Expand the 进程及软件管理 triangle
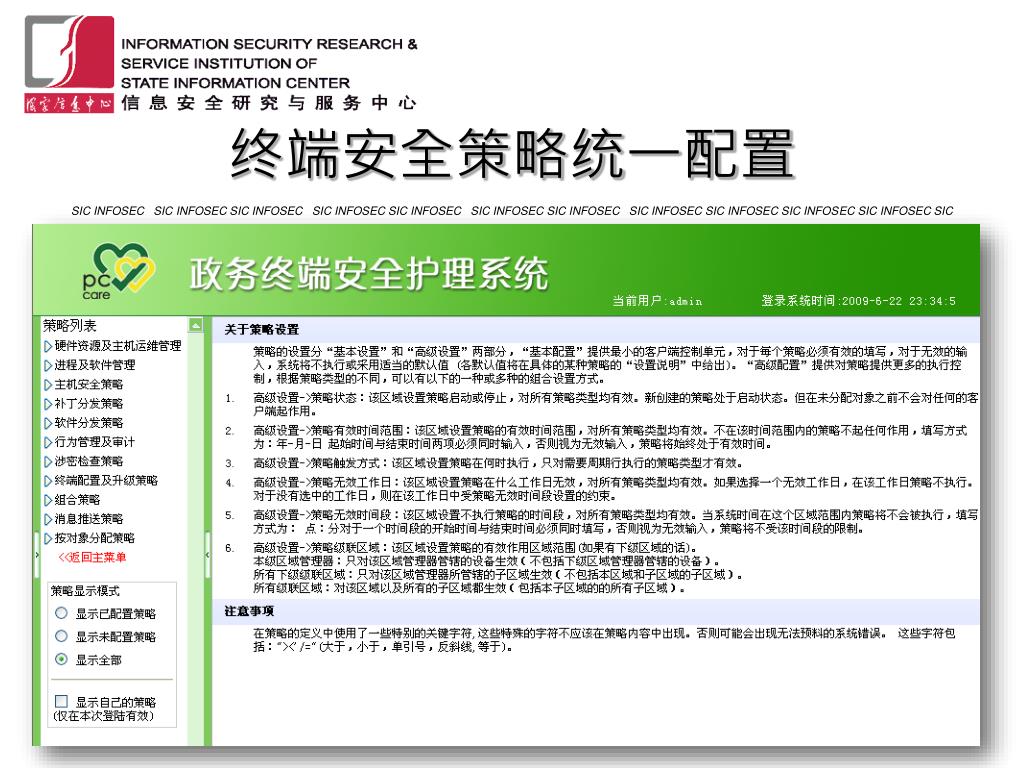This screenshot has width=1024, height=768. click(x=48, y=366)
